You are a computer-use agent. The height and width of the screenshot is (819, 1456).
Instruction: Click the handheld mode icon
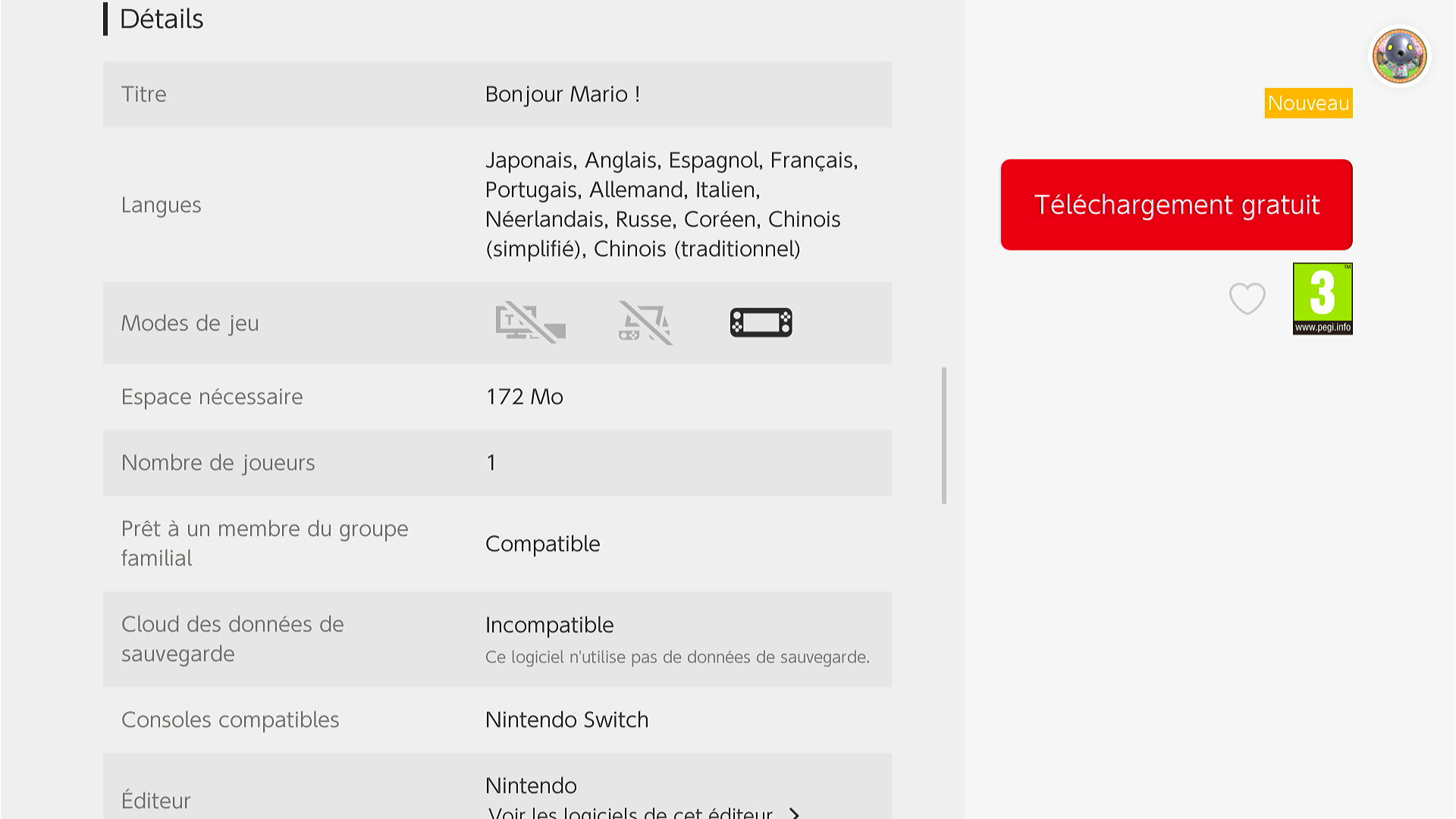click(x=761, y=323)
